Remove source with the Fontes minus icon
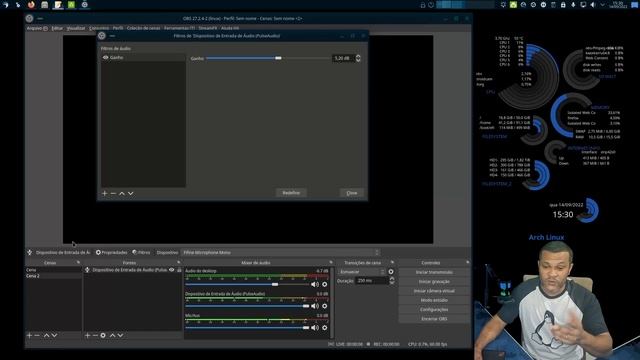640x360 pixels. 95,335
